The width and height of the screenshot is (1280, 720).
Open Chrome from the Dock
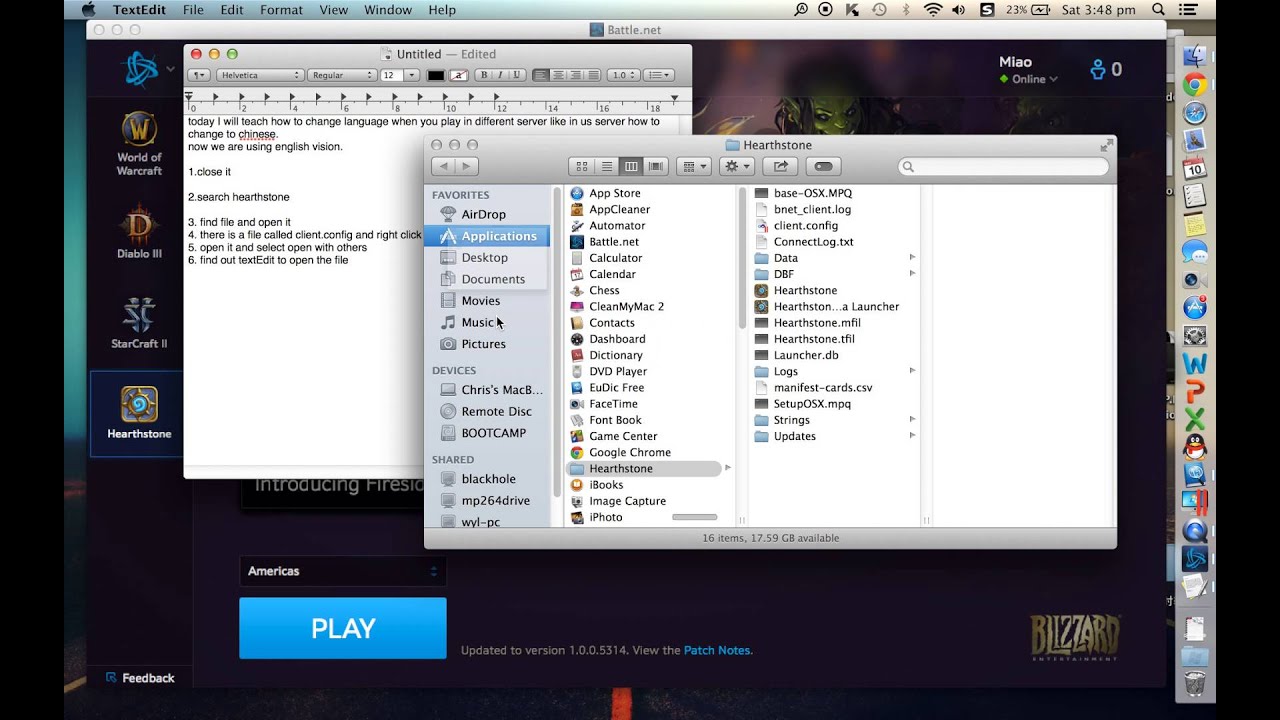click(1194, 85)
